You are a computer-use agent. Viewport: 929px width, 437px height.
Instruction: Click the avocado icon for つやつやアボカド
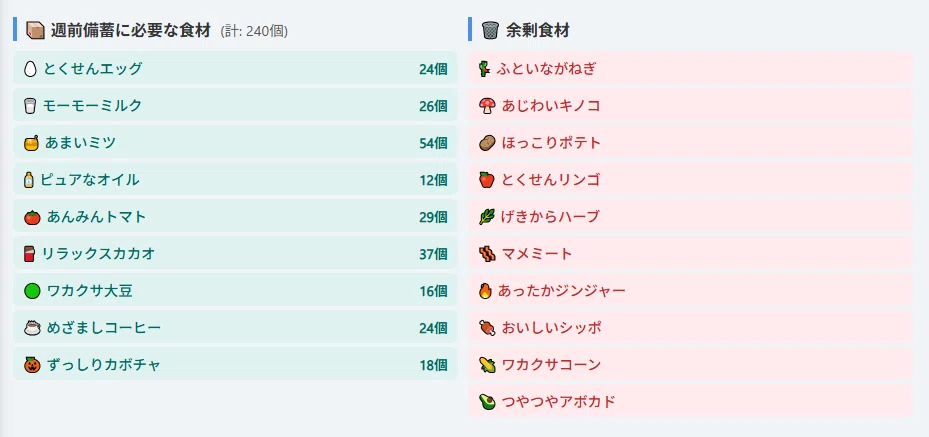486,402
